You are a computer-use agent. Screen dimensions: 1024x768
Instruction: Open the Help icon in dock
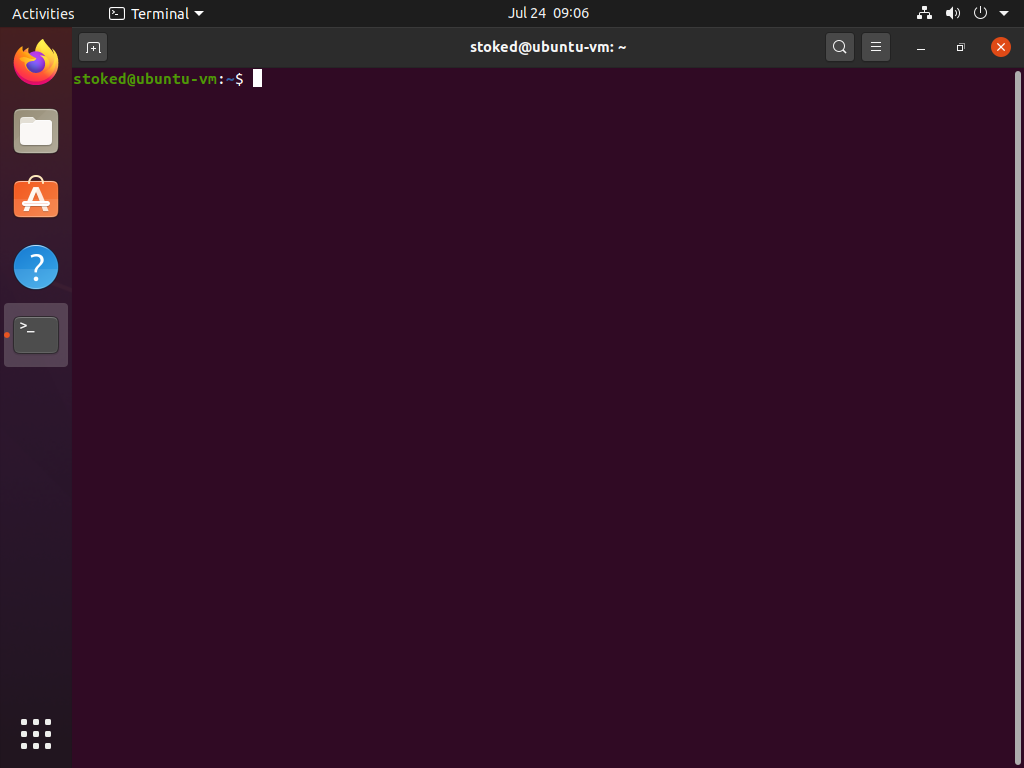(36, 267)
